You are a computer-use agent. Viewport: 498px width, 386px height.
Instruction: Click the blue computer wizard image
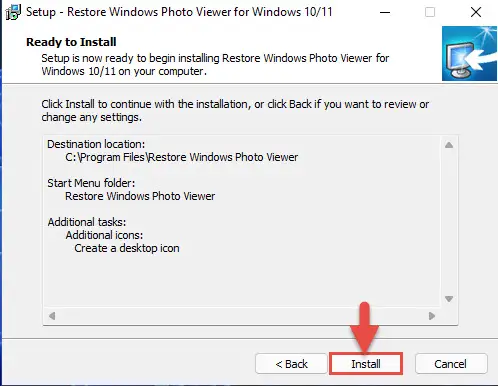(x=469, y=53)
